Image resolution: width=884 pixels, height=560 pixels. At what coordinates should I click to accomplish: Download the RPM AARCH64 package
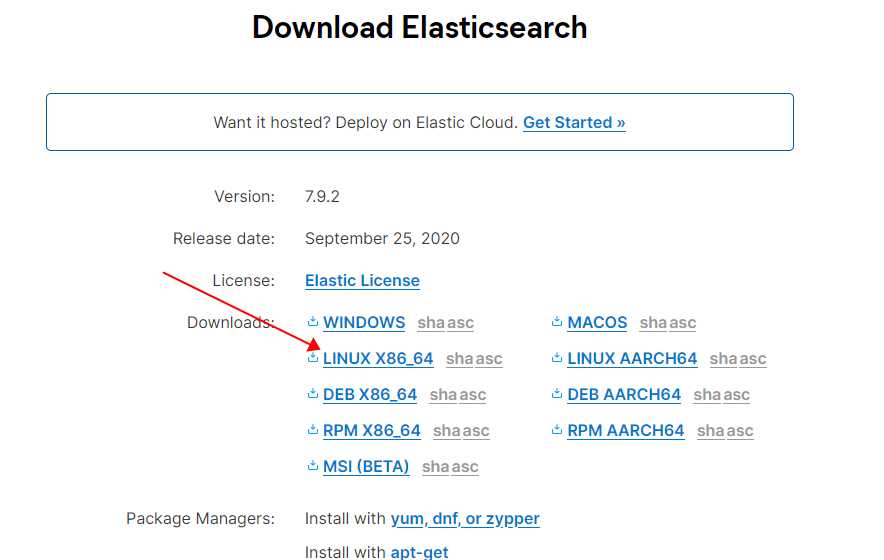coord(626,431)
